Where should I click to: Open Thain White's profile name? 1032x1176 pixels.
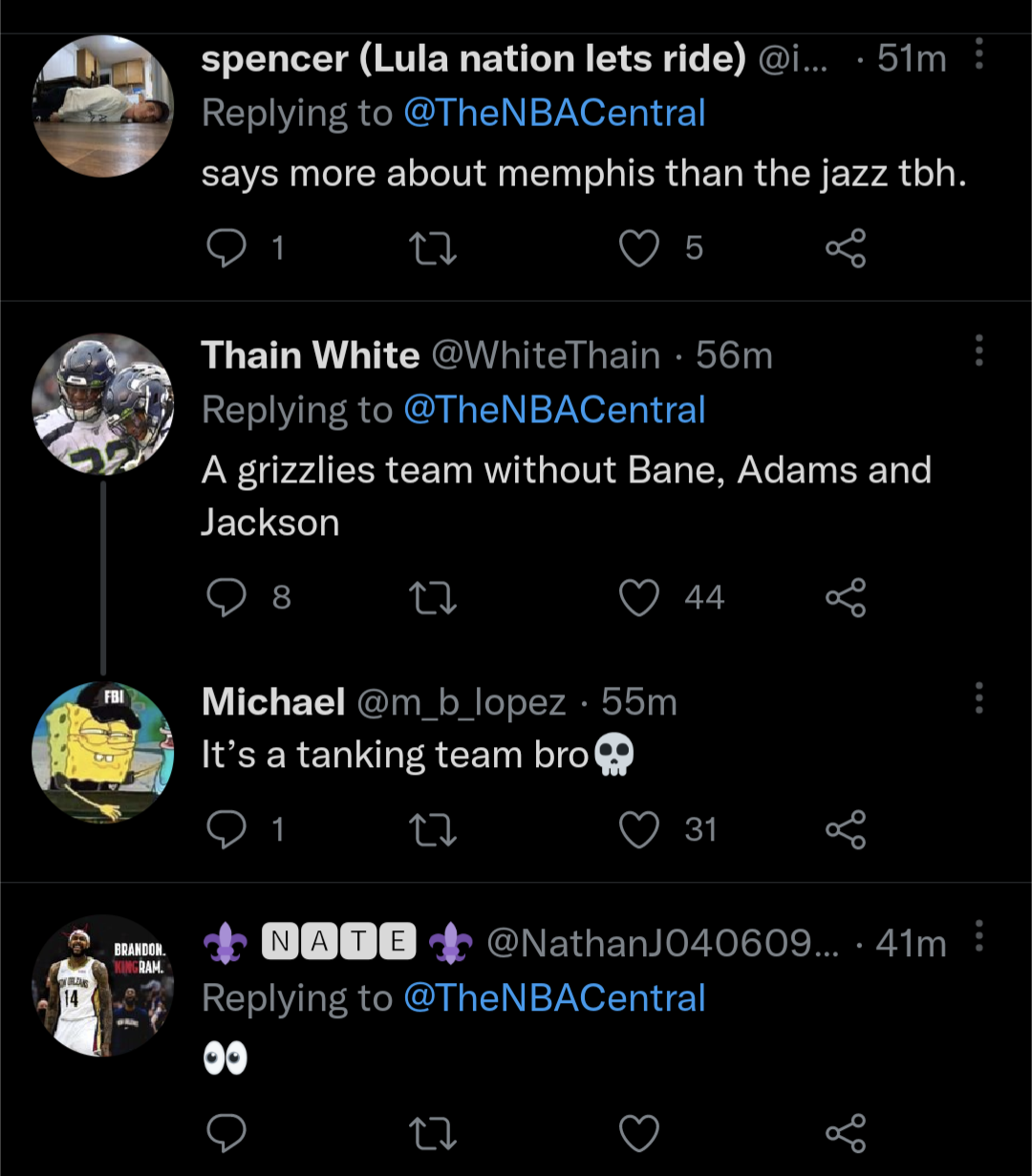pos(310,355)
